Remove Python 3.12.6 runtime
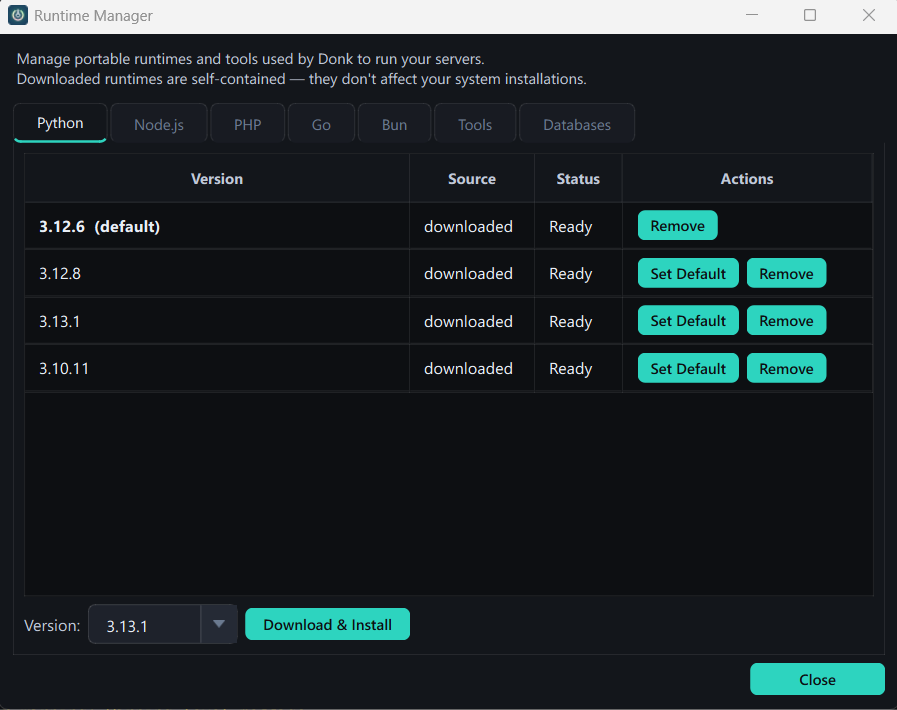Screen dimensions: 897x710 [x=677, y=225]
